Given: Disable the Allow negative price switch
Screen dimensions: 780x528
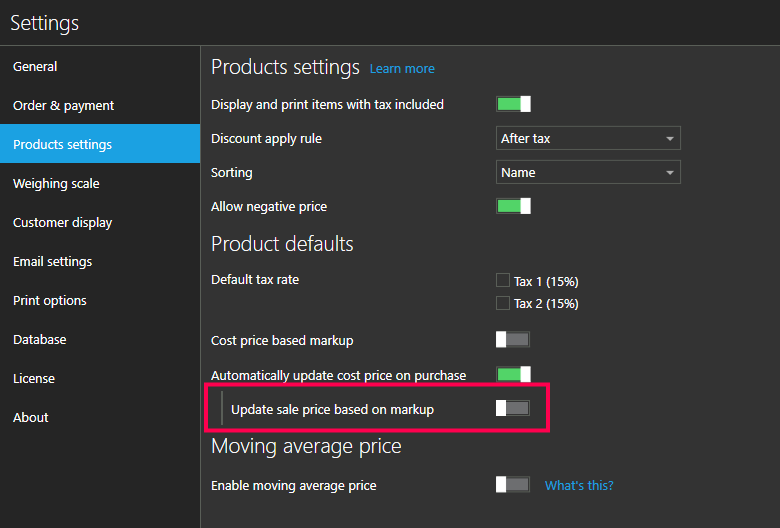Looking at the screenshot, I should click(513, 206).
